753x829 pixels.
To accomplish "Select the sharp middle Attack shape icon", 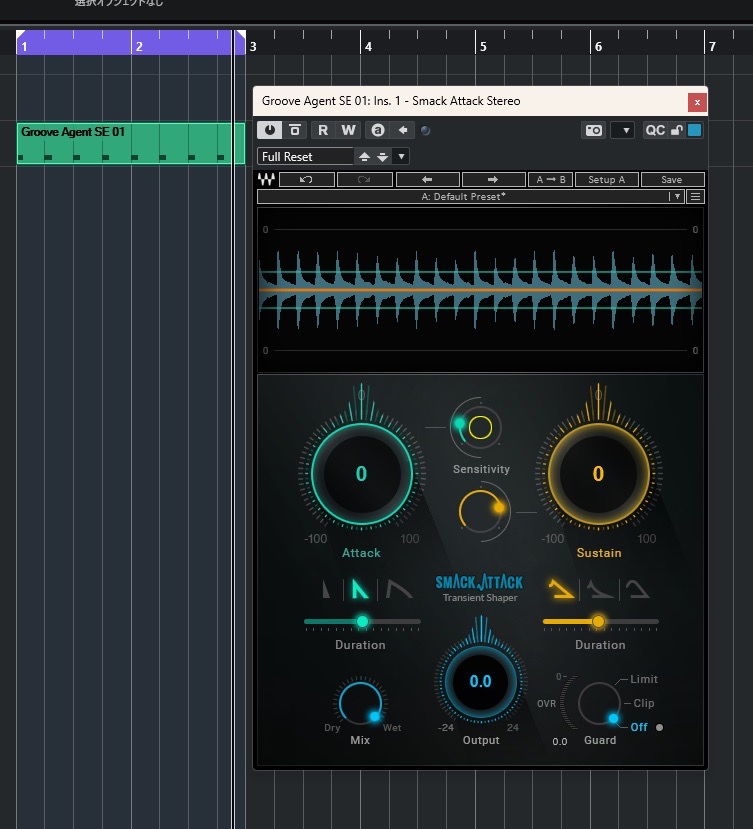I will (x=360, y=589).
